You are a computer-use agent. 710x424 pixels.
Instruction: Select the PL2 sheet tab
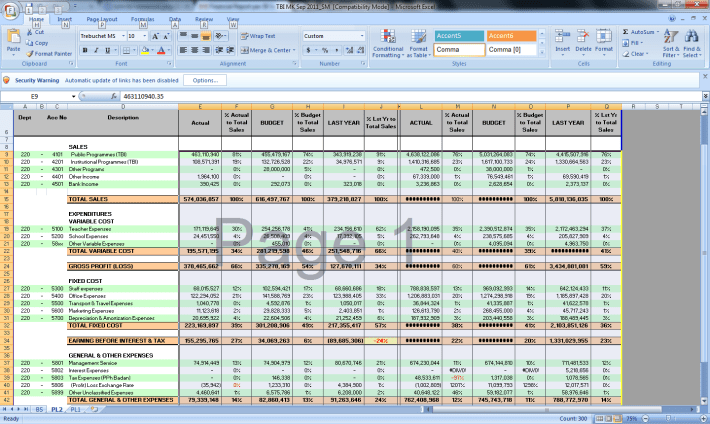(x=55, y=409)
